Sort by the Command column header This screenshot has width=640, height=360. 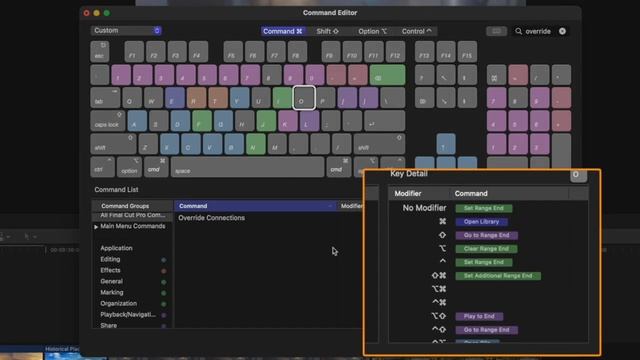click(x=256, y=206)
